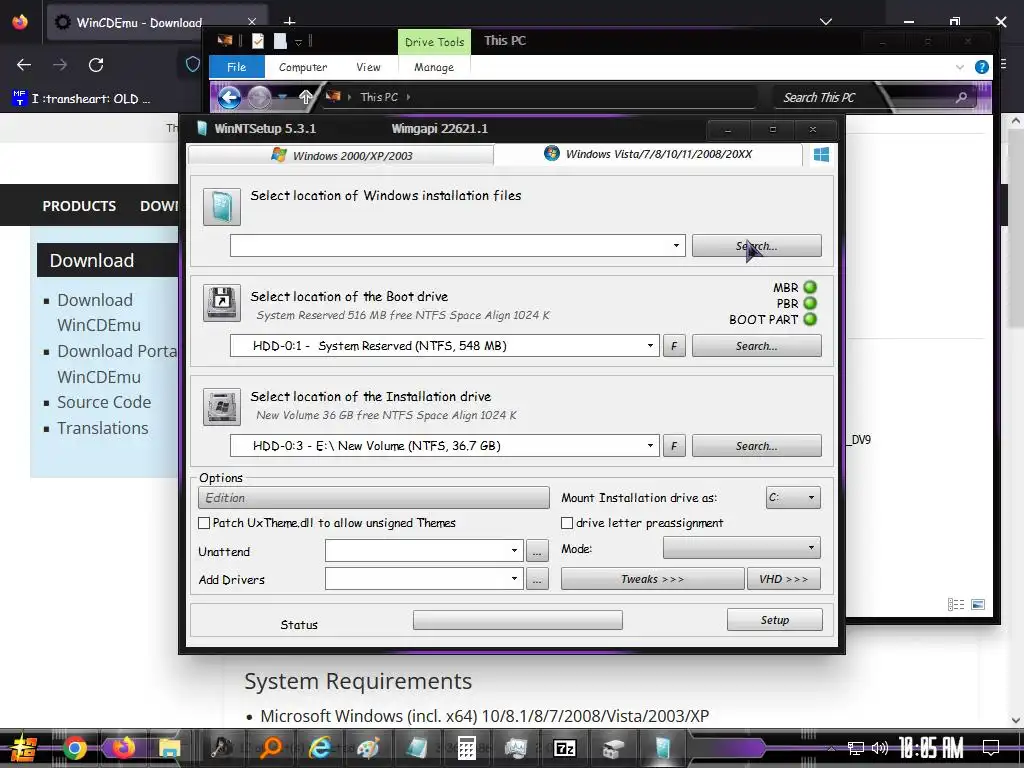Screen dimensions: 1024x768
Task: Open the View ribbon tab in Explorer
Action: (x=368, y=67)
